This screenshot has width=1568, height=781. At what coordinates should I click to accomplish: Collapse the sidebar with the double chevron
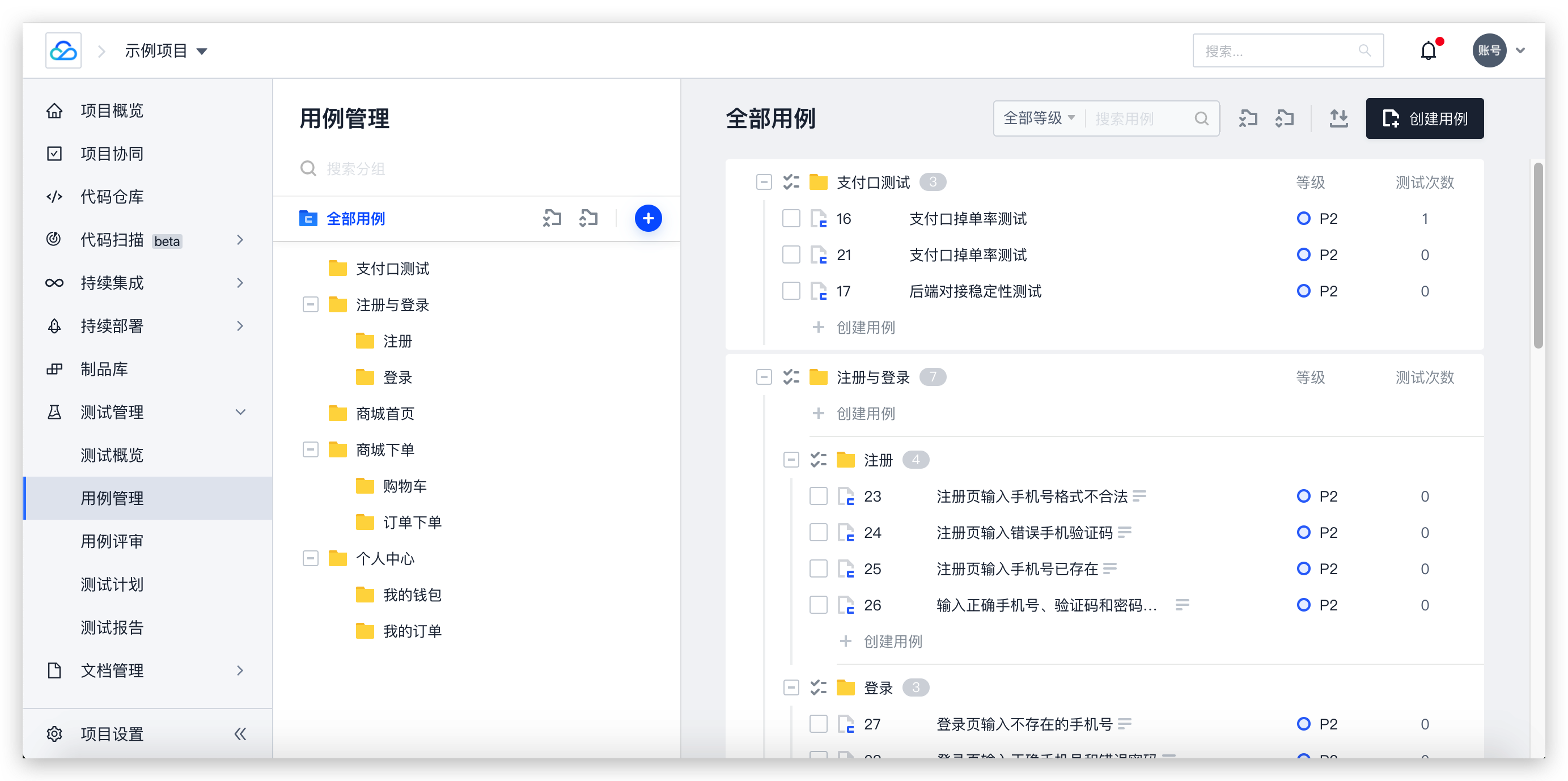[x=240, y=733]
